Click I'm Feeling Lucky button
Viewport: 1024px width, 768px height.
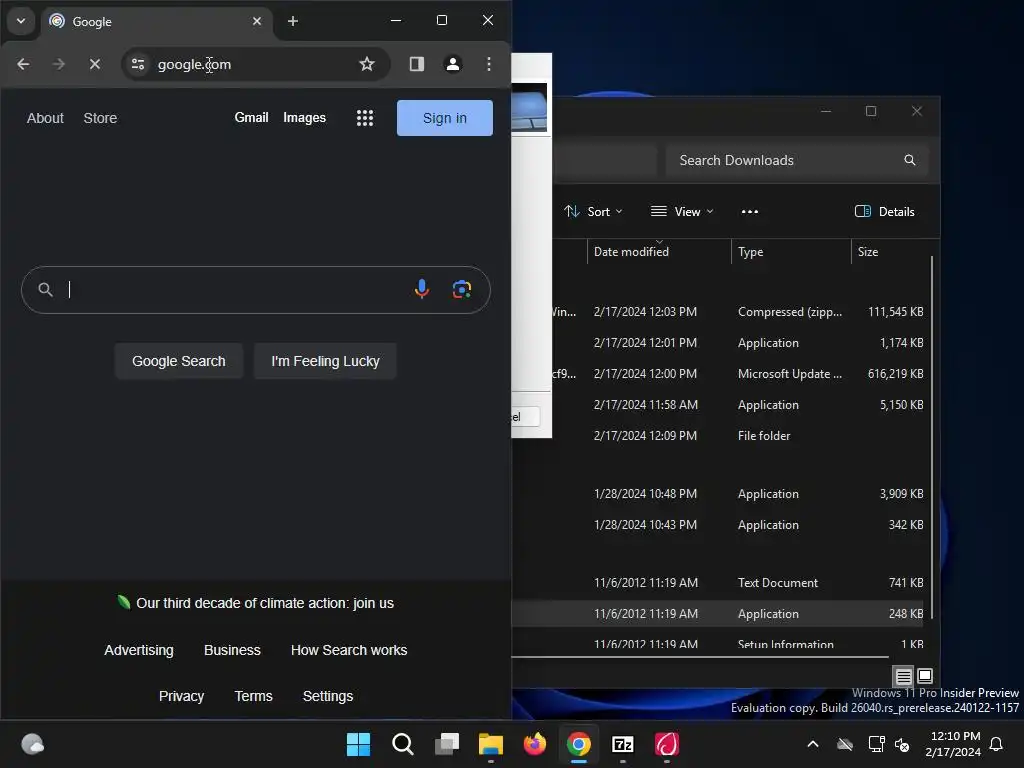click(325, 361)
